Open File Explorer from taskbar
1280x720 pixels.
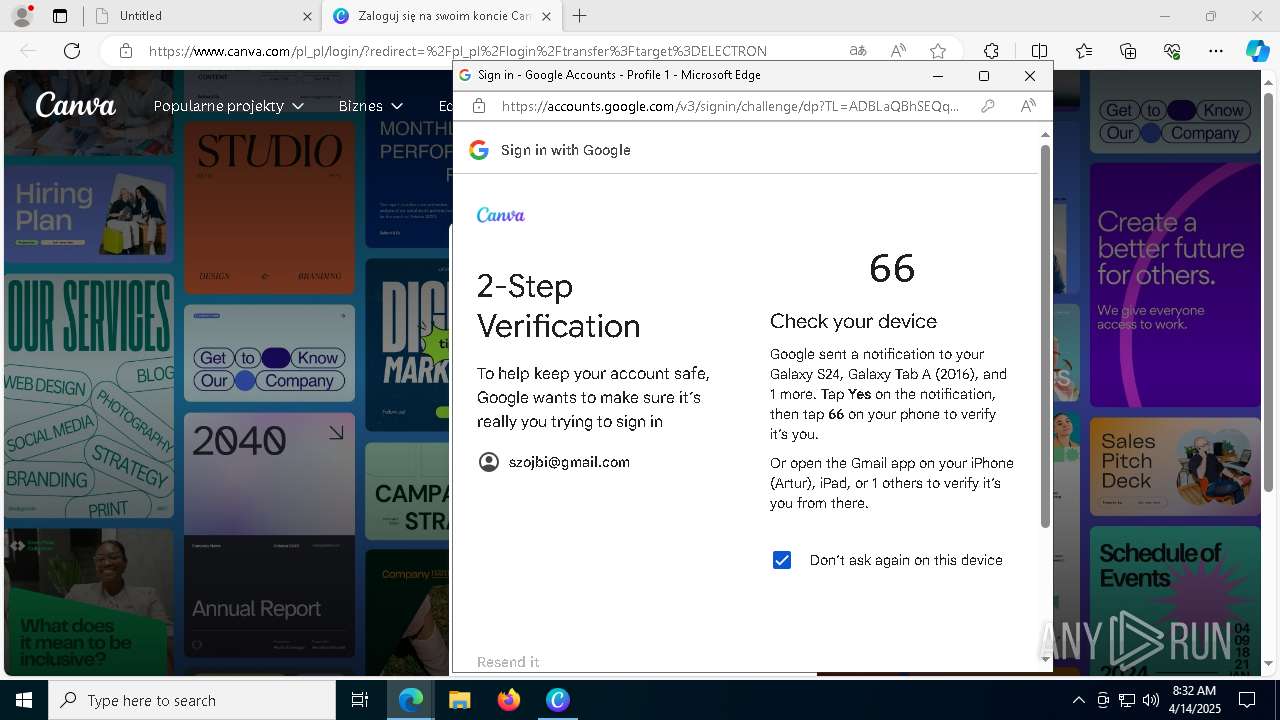tap(459, 700)
